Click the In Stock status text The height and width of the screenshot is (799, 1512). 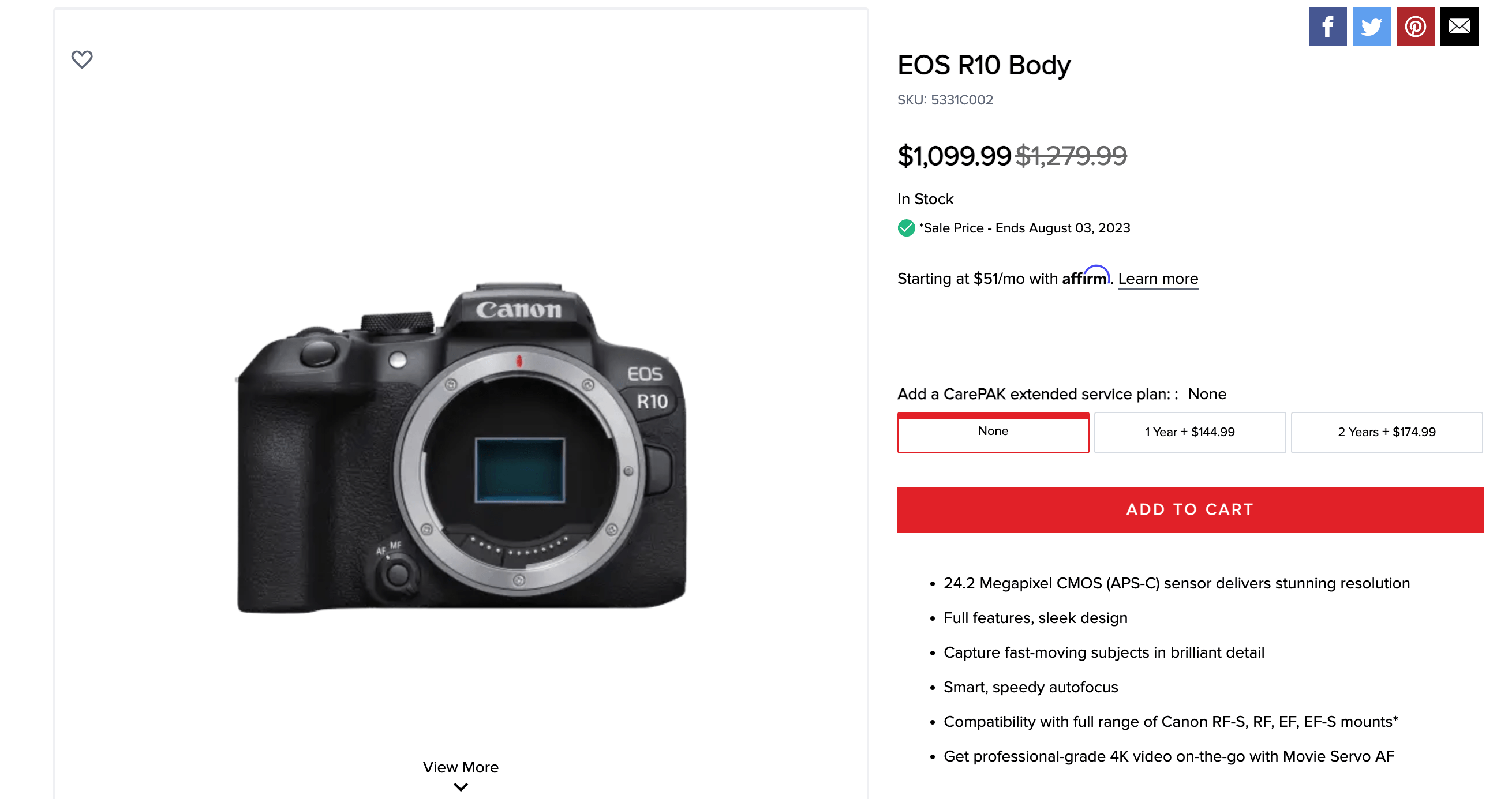coord(925,199)
